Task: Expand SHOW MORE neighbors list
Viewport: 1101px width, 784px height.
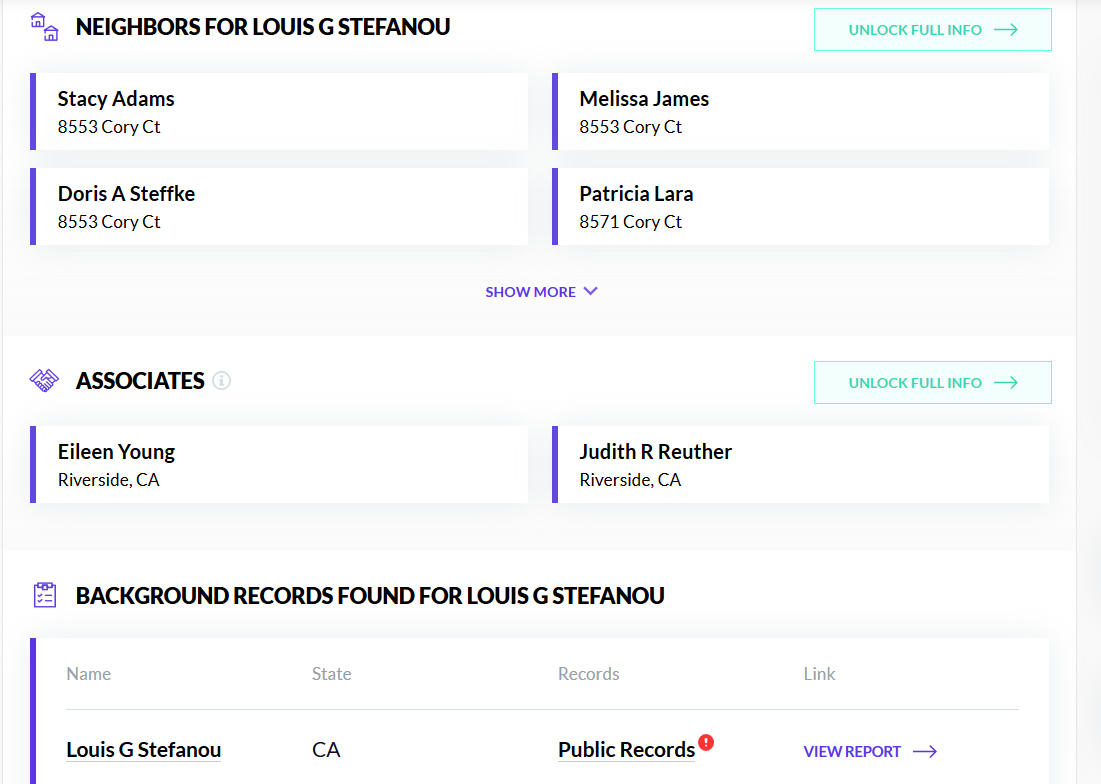Action: pos(530,291)
